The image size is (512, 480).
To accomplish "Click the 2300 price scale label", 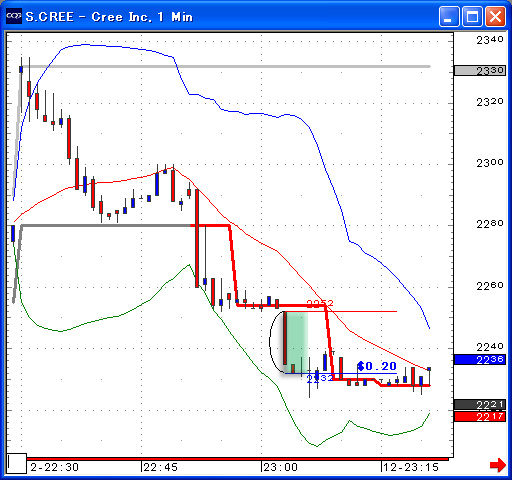I will point(490,163).
